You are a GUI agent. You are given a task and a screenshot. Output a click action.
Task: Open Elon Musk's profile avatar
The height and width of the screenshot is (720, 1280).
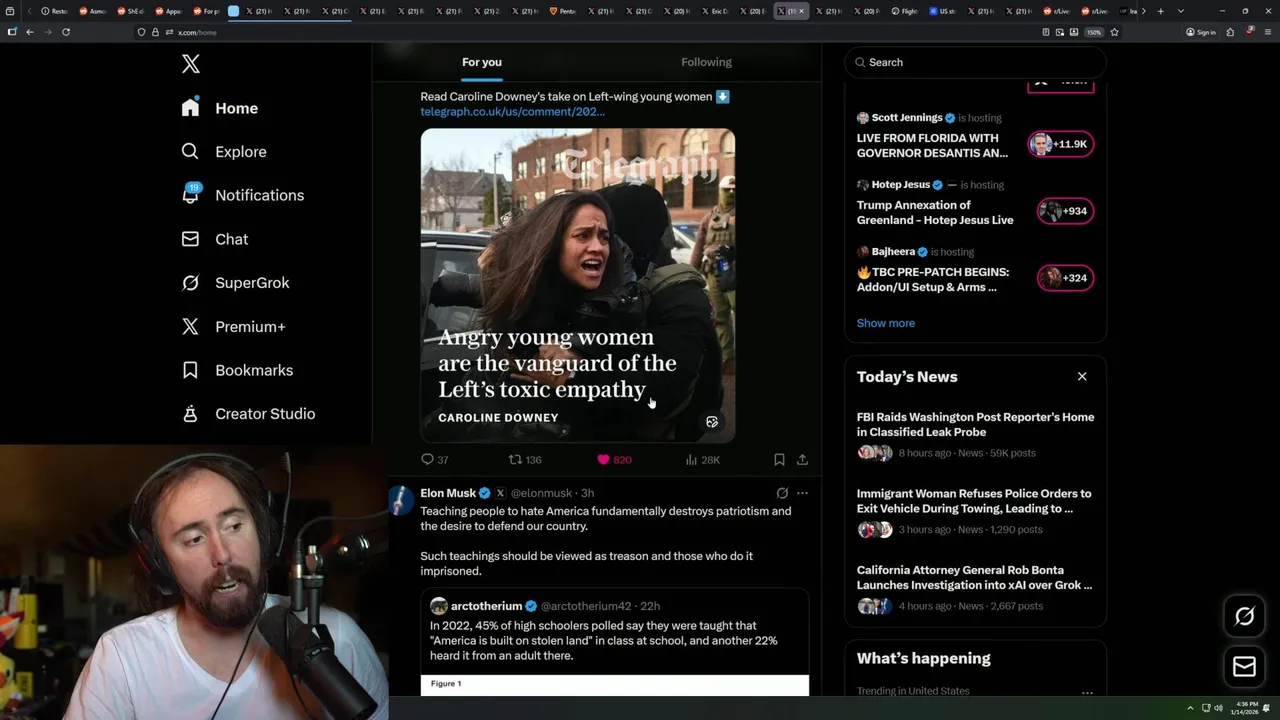coord(401,500)
